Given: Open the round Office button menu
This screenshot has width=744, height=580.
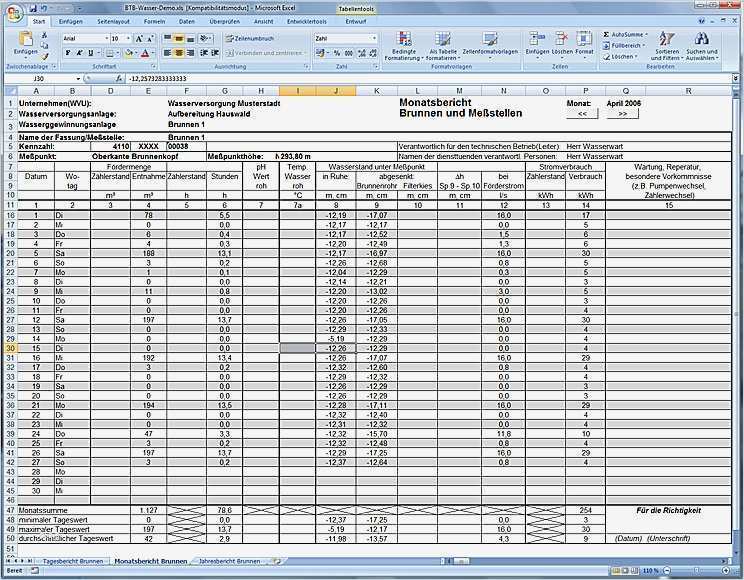Looking at the screenshot, I should click(14, 13).
